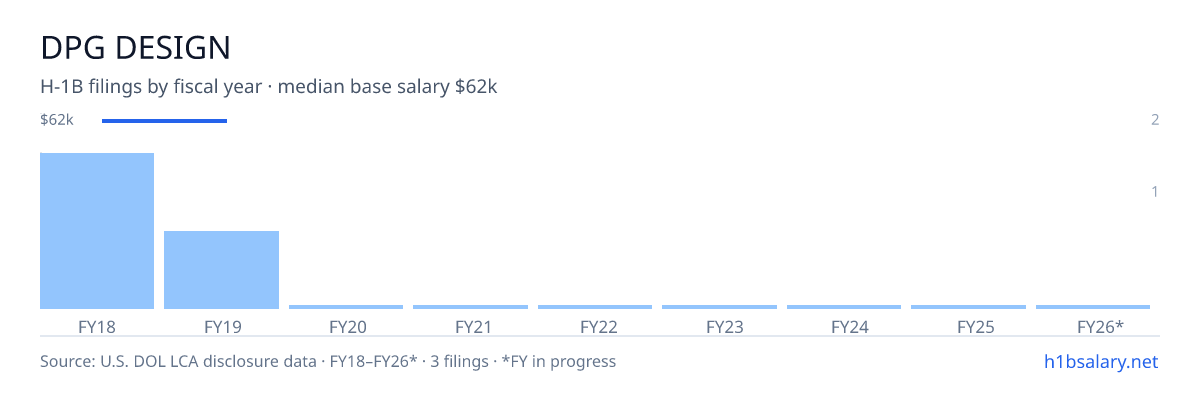The height and width of the screenshot is (400, 1200).
Task: Click the axis value 2 label
Action: tap(1155, 120)
